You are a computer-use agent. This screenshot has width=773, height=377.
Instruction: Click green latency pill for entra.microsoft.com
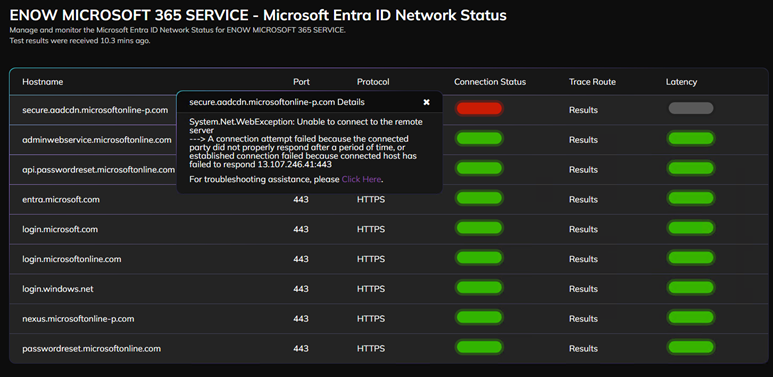691,198
